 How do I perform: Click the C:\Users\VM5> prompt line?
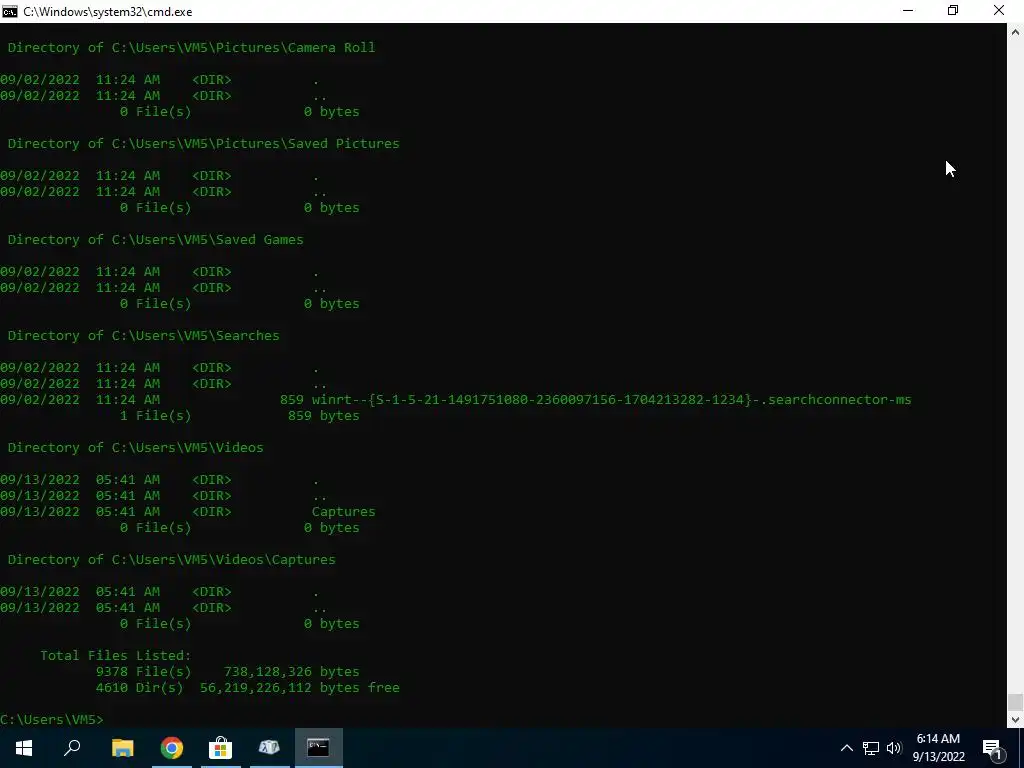(52, 719)
